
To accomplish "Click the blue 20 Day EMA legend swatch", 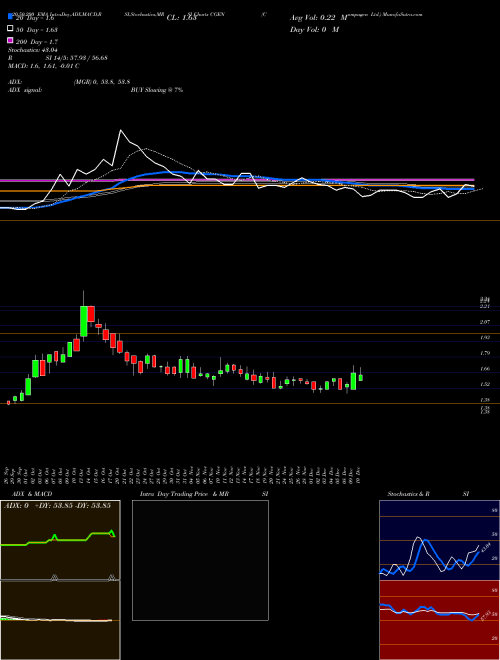I will pyautogui.click(x=10, y=18).
